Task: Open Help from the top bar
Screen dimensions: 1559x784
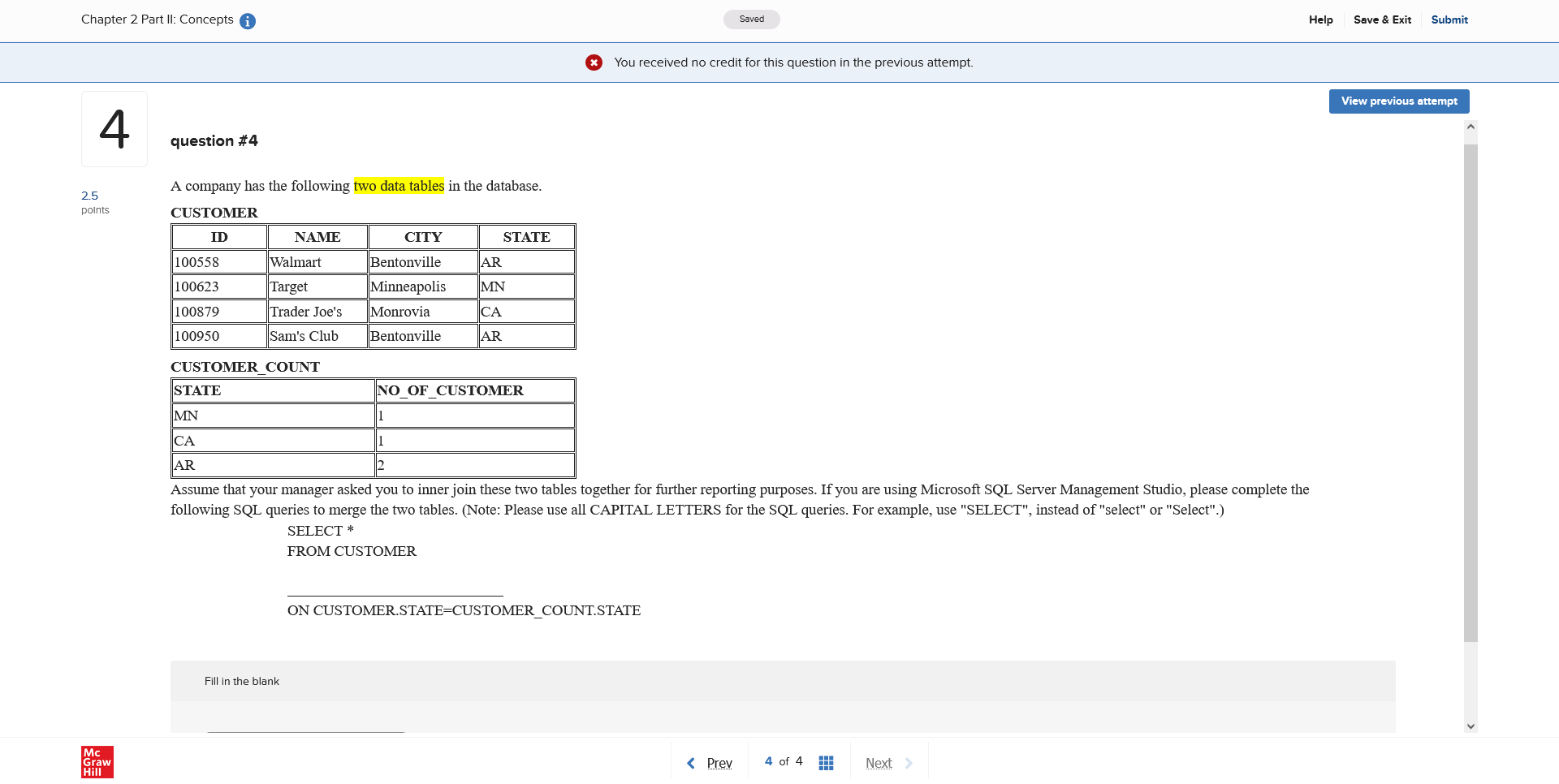Action: [1320, 19]
